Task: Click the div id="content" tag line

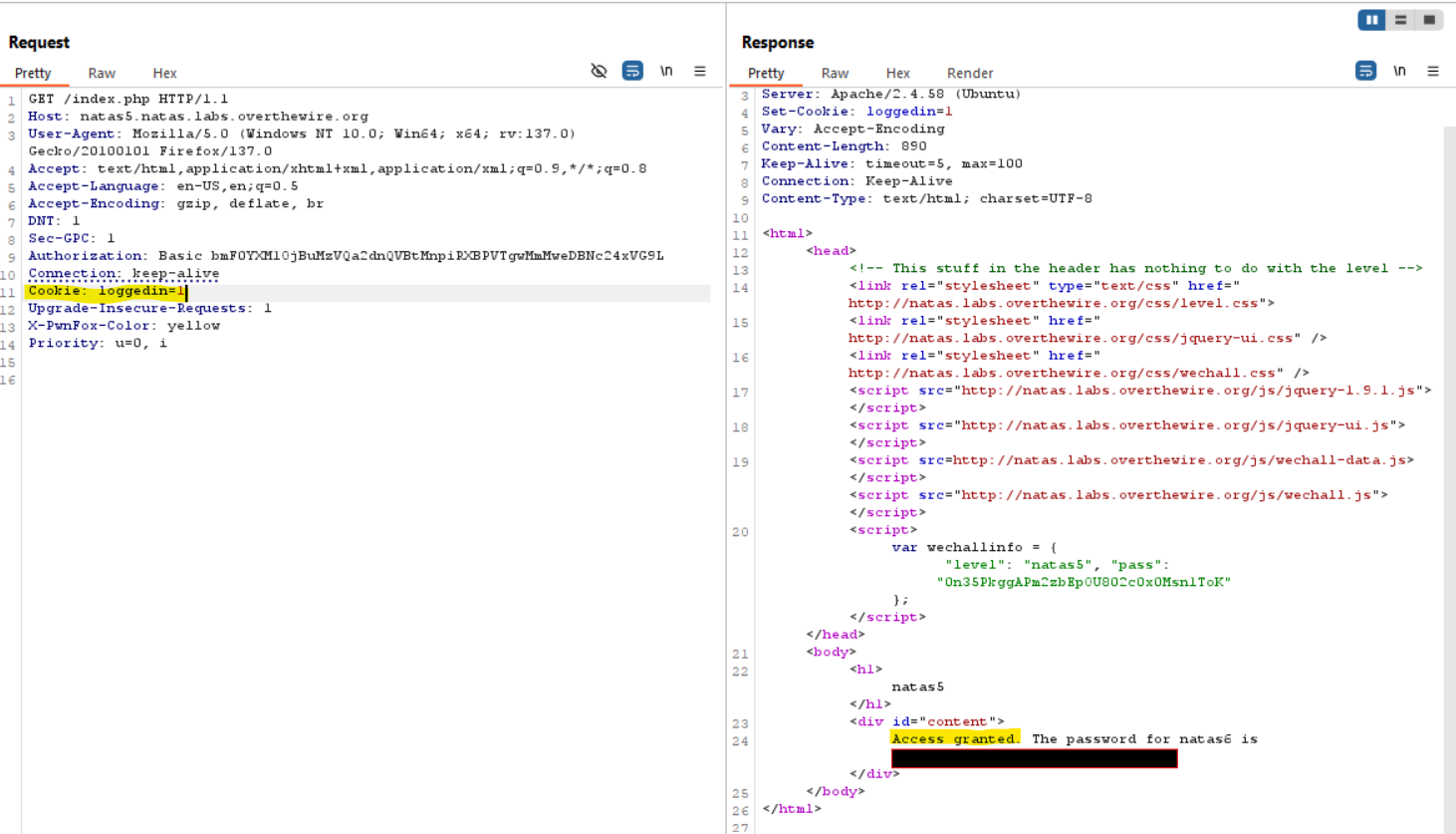Action: coord(926,721)
